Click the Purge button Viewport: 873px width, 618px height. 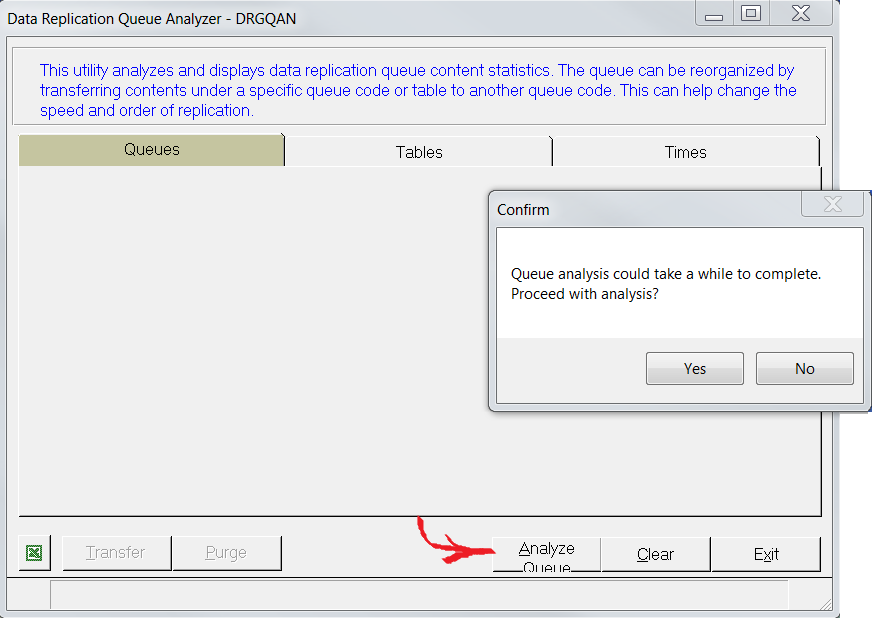coord(227,553)
